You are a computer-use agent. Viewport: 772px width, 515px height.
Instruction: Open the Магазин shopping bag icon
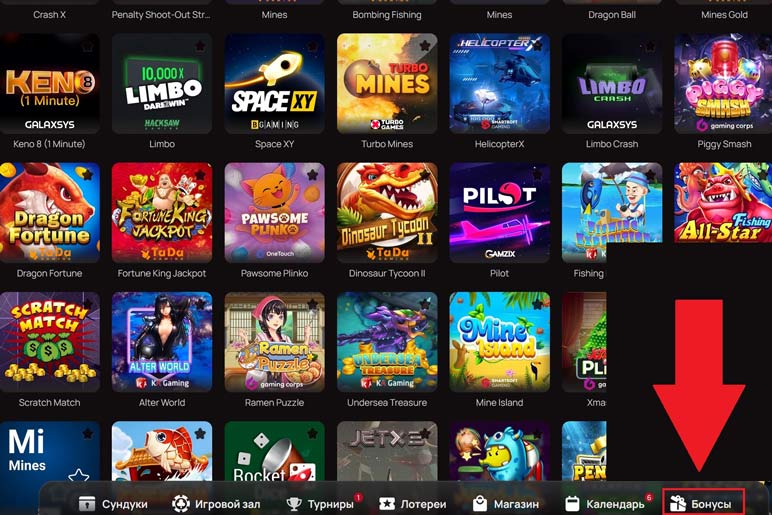(x=480, y=504)
